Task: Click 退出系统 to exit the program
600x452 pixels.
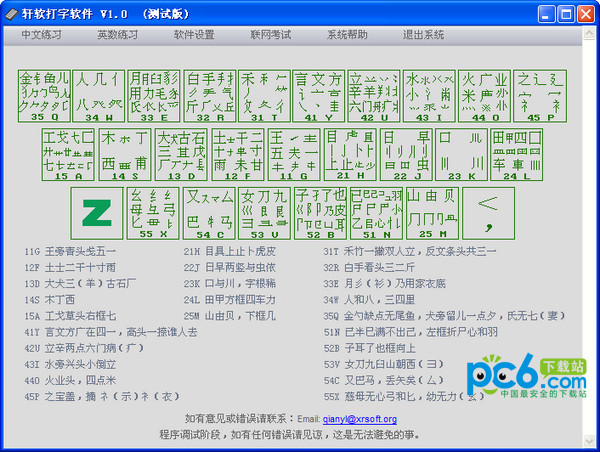Action: point(423,34)
